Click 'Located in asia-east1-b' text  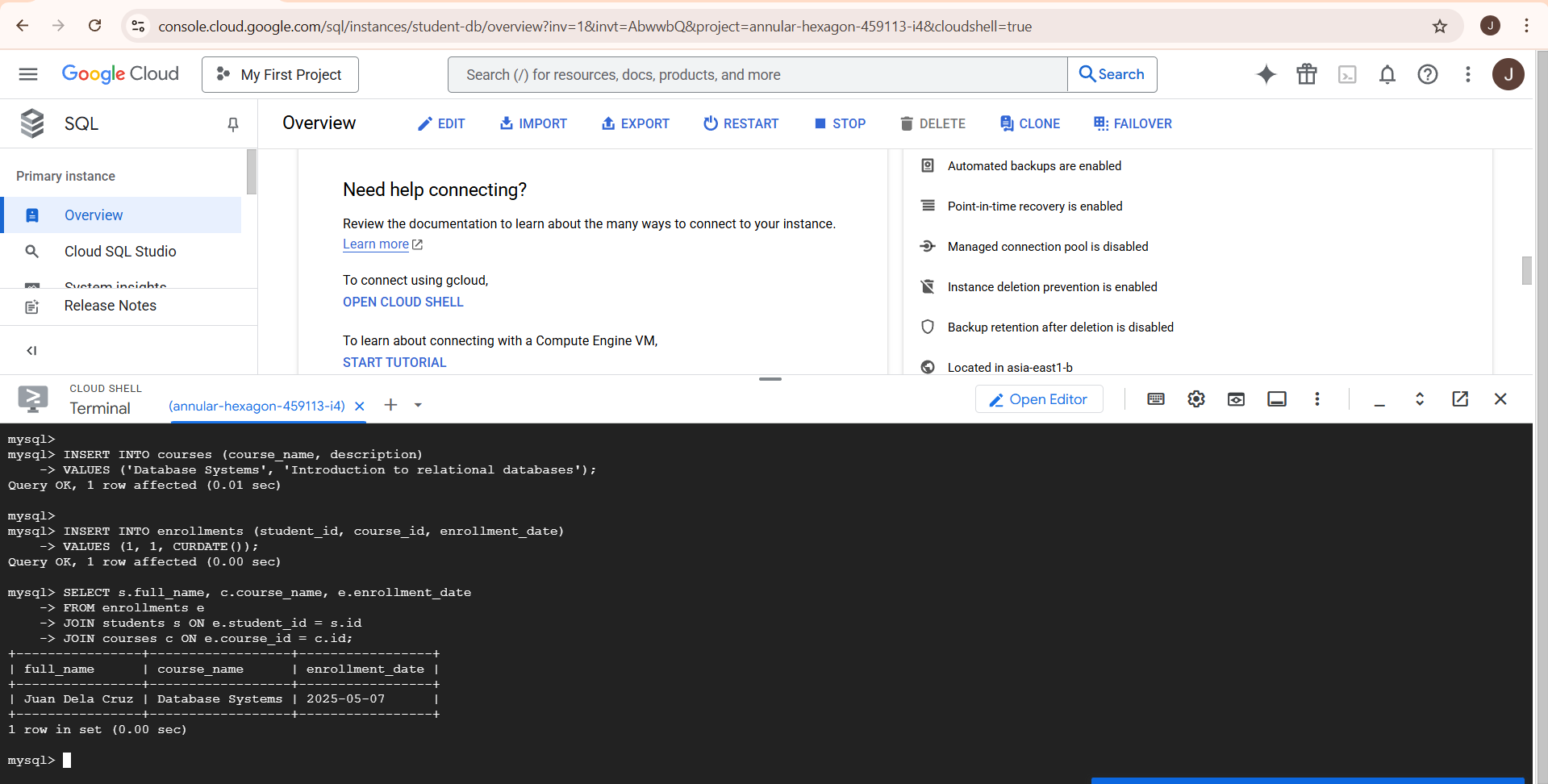[x=1010, y=367]
